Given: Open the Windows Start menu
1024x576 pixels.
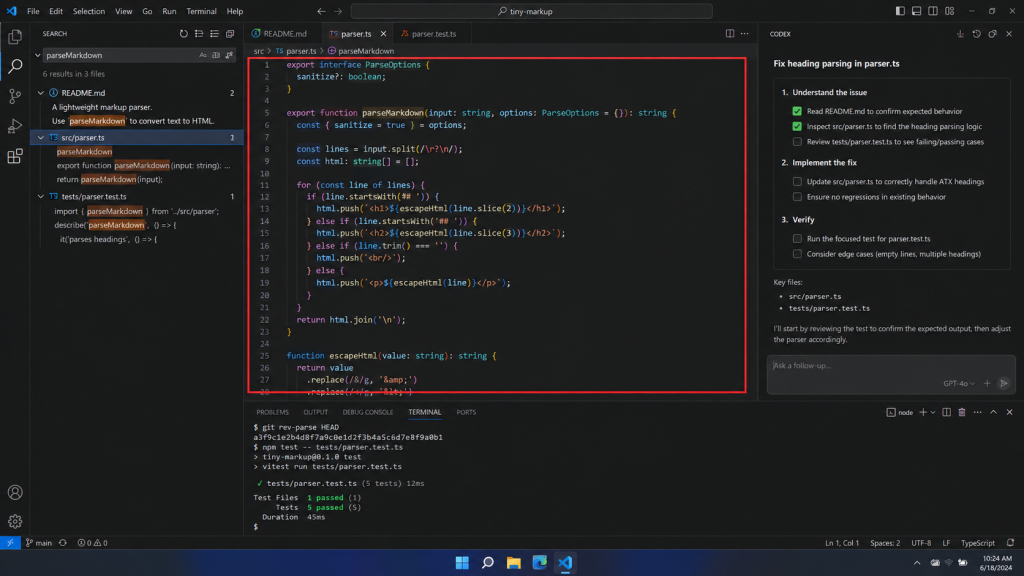Looking at the screenshot, I should click(462, 562).
